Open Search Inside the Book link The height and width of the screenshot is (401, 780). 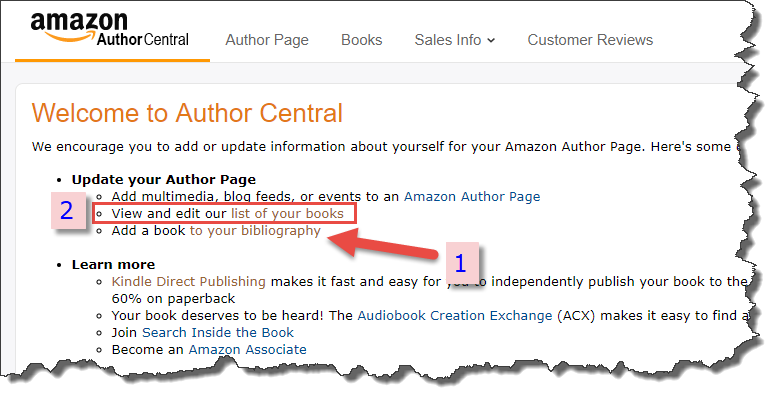[218, 332]
